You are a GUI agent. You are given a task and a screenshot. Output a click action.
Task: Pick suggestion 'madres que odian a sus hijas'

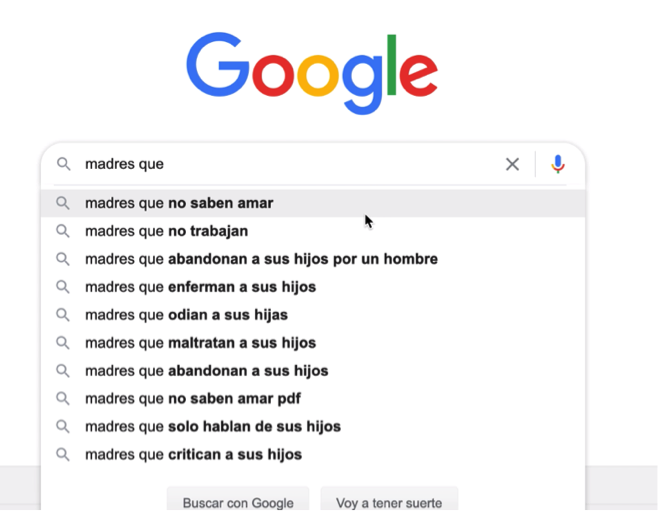313,315
